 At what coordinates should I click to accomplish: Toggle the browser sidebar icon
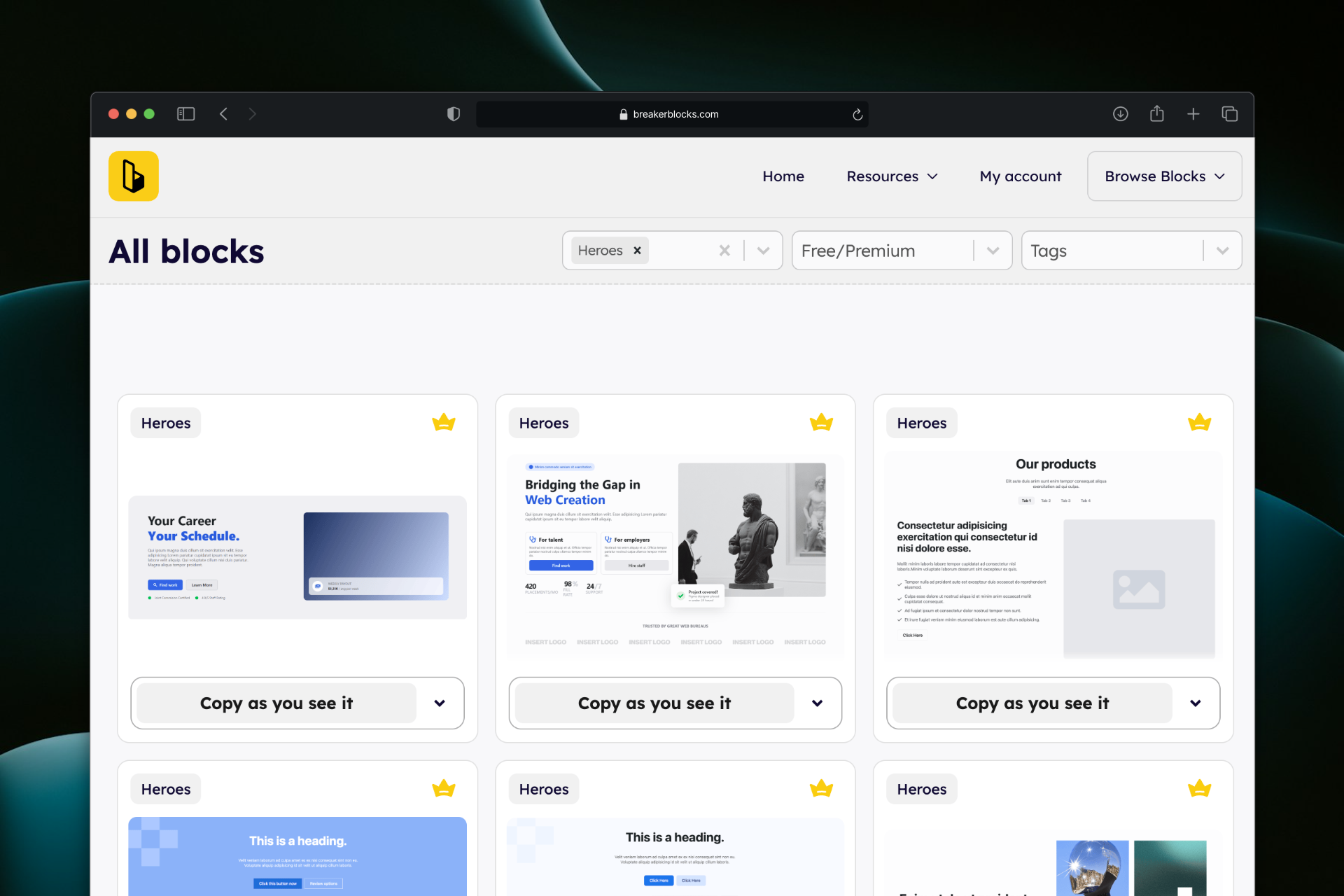pos(185,114)
